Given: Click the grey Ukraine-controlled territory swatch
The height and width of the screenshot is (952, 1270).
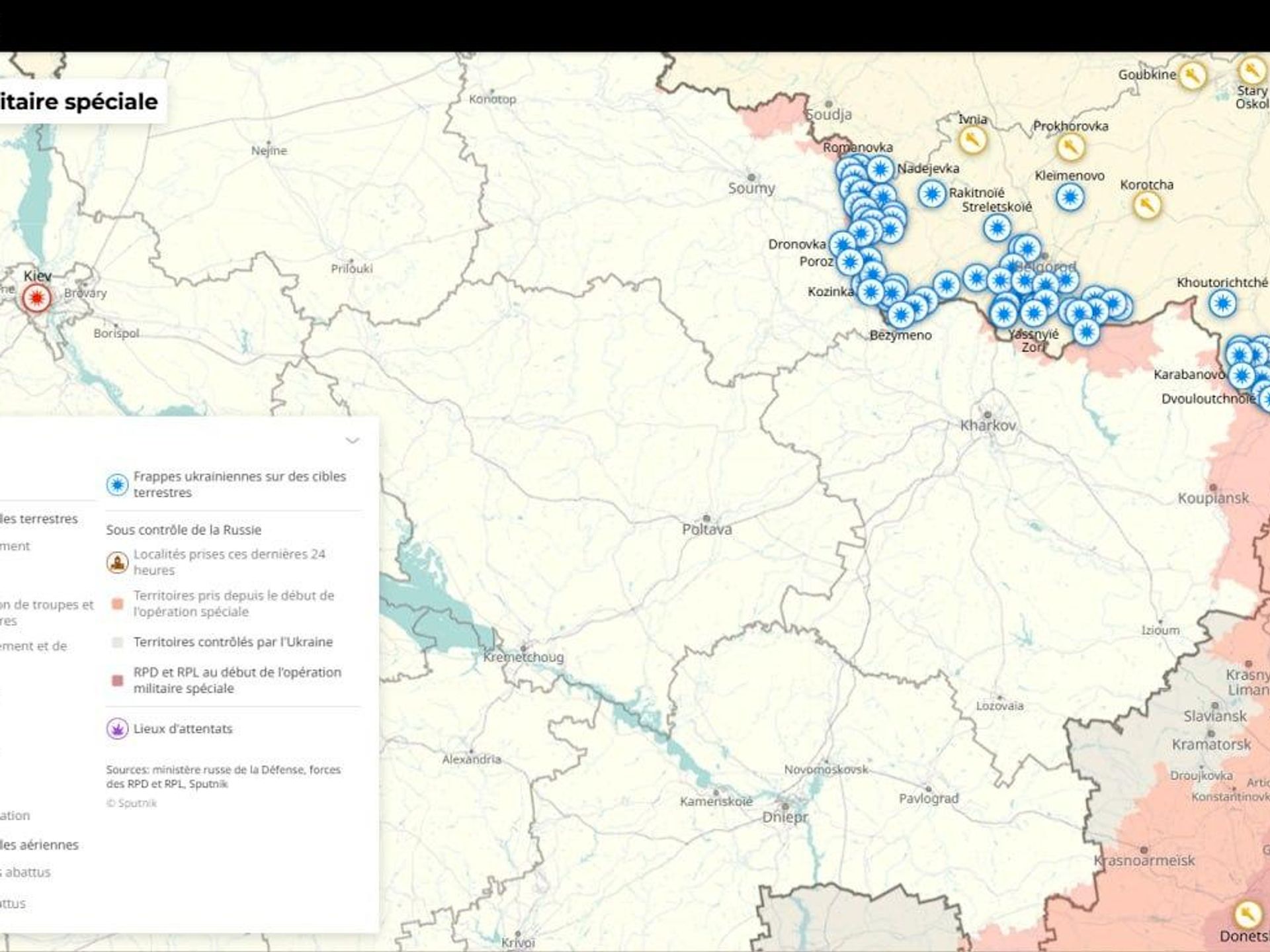Looking at the screenshot, I should [x=117, y=642].
